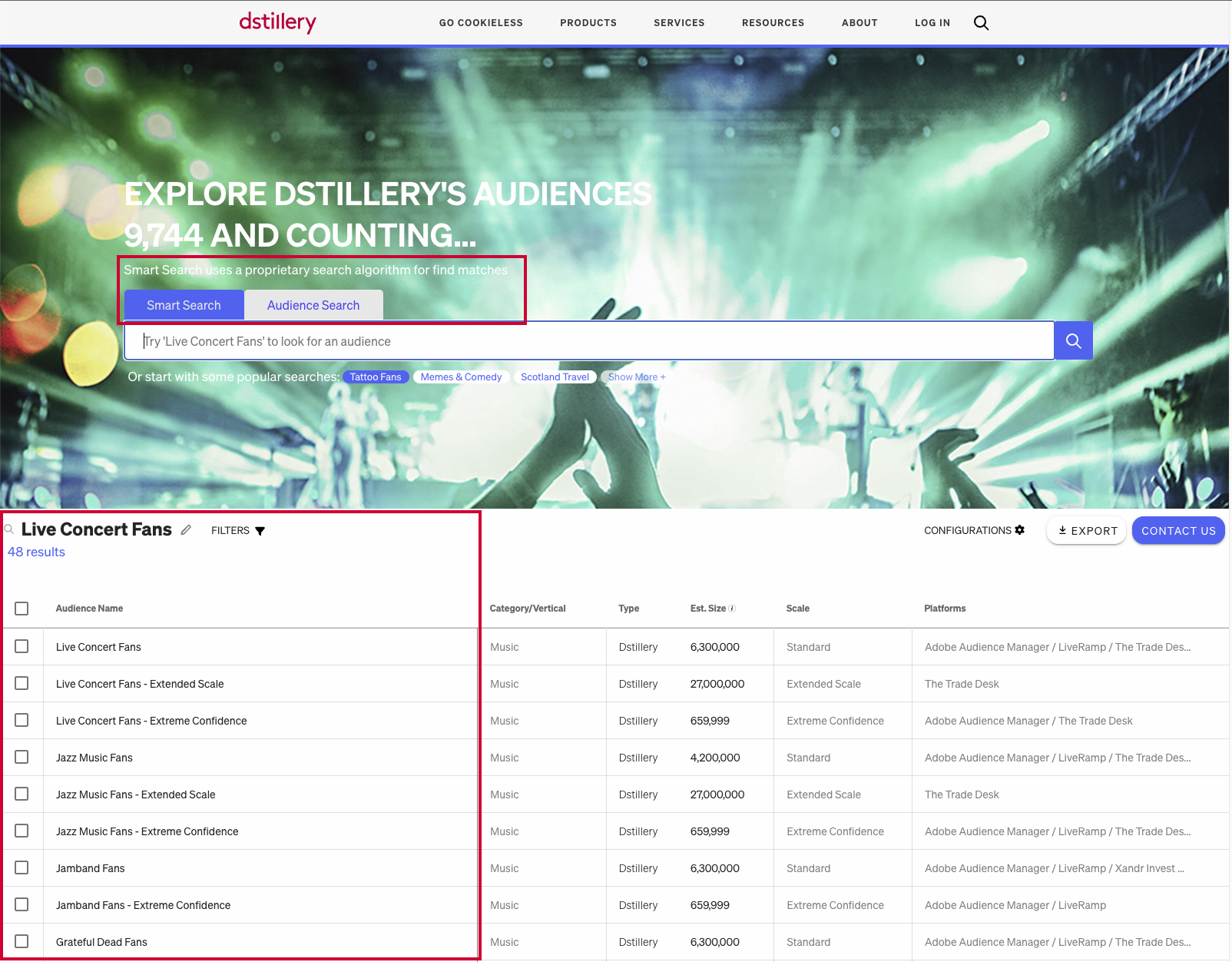Click the Tattoo Fans popular search
Viewport: 1232px width, 962px height.
coord(376,377)
